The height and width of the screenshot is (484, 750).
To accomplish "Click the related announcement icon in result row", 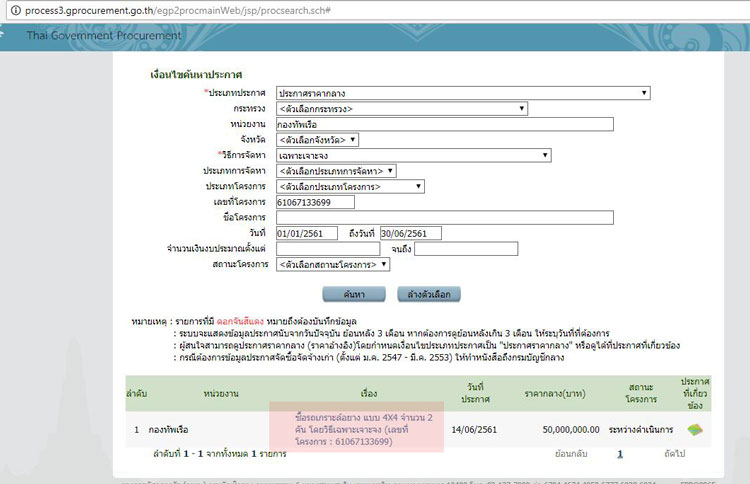I will 693,429.
